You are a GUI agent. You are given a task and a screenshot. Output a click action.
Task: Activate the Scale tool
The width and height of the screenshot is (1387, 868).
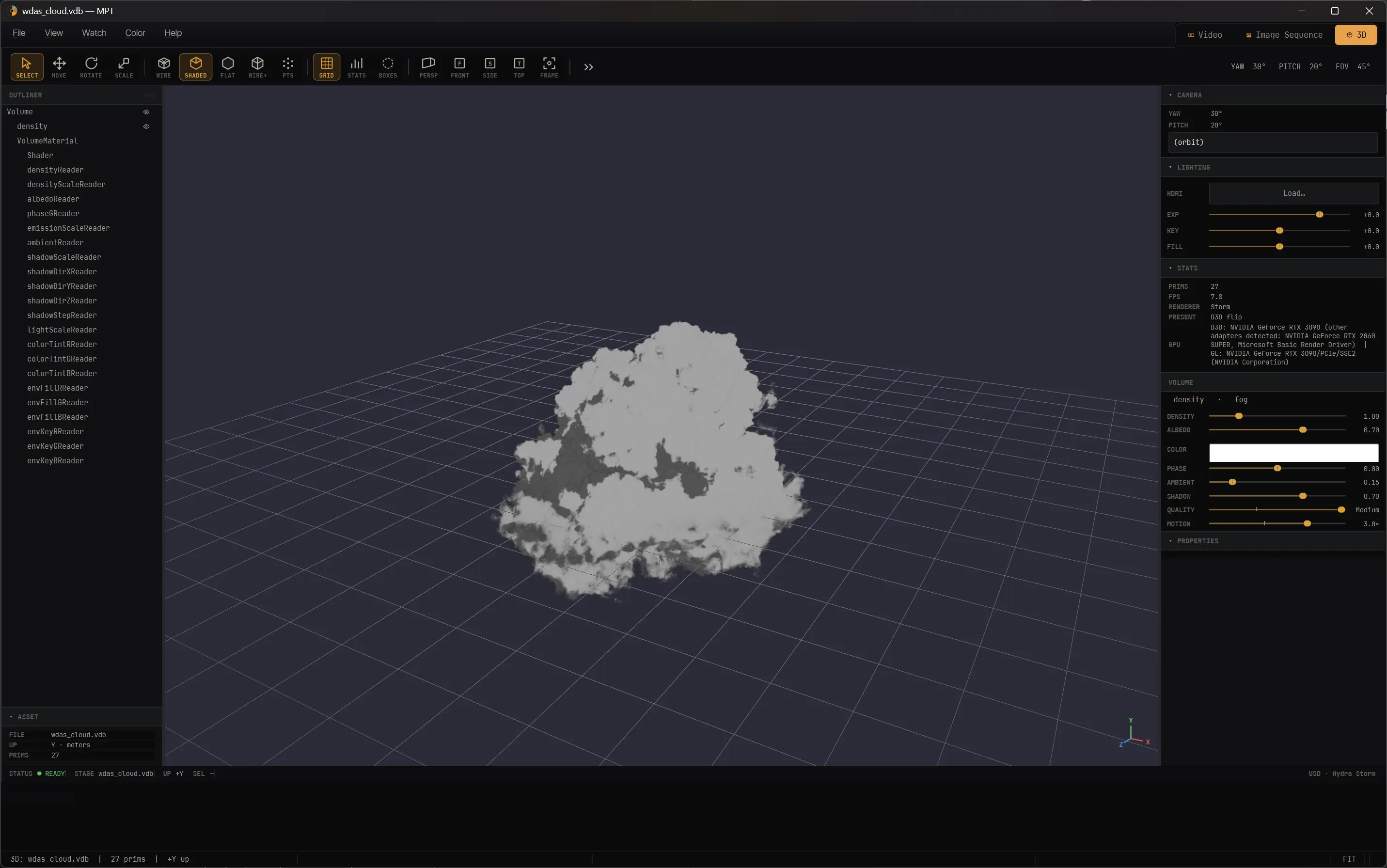click(x=124, y=66)
